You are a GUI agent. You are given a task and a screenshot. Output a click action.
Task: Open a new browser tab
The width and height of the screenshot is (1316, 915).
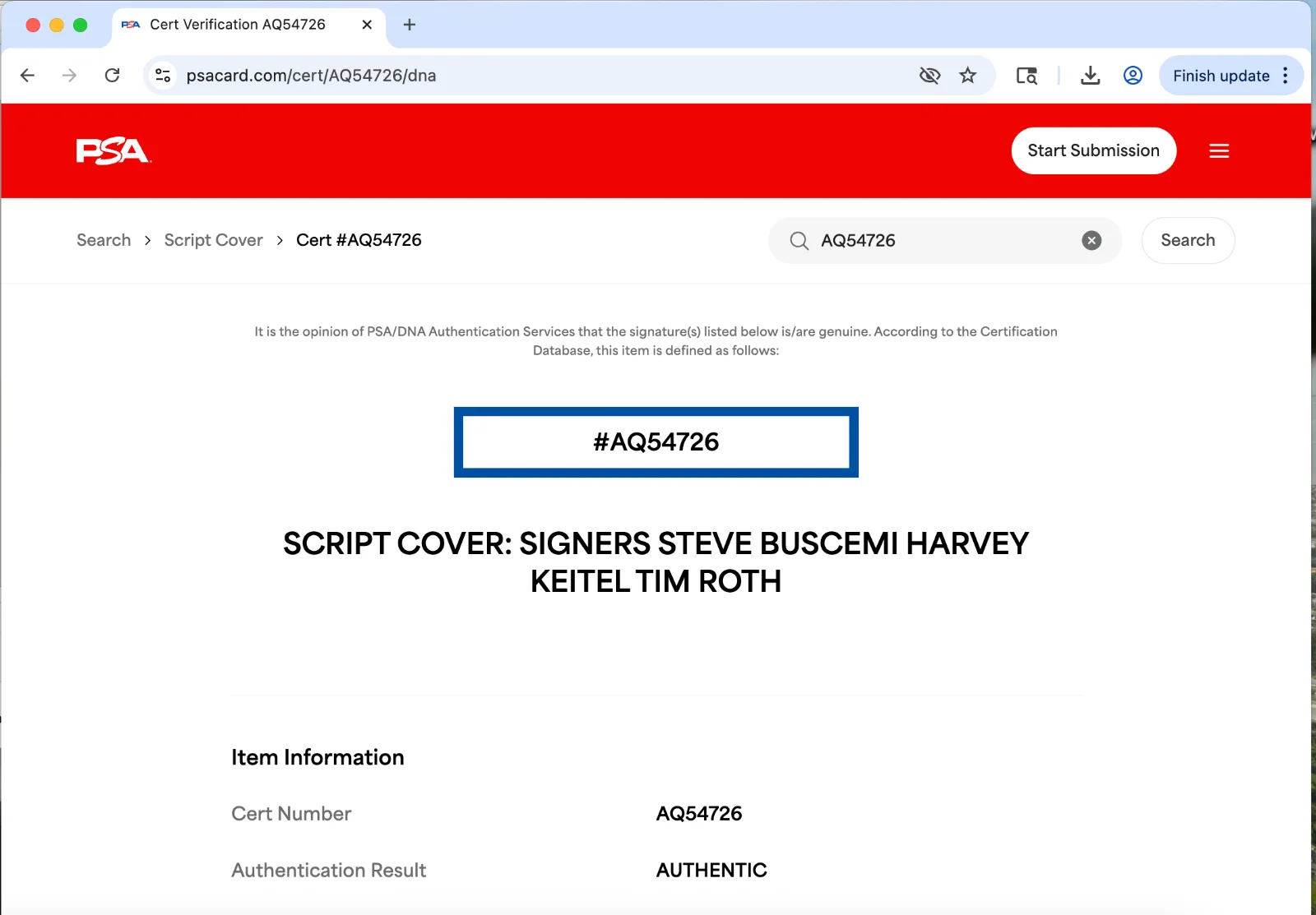(x=410, y=25)
